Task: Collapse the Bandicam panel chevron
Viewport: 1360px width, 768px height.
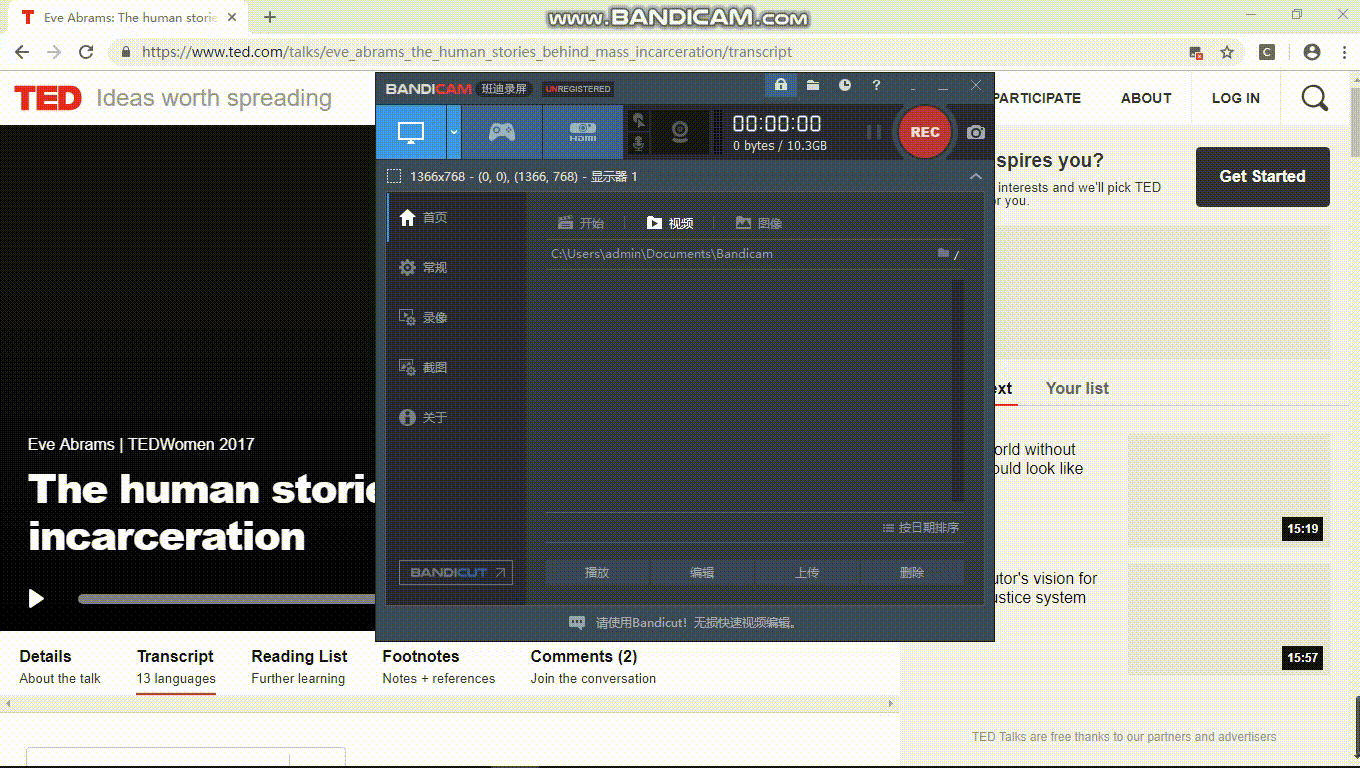Action: tap(976, 177)
